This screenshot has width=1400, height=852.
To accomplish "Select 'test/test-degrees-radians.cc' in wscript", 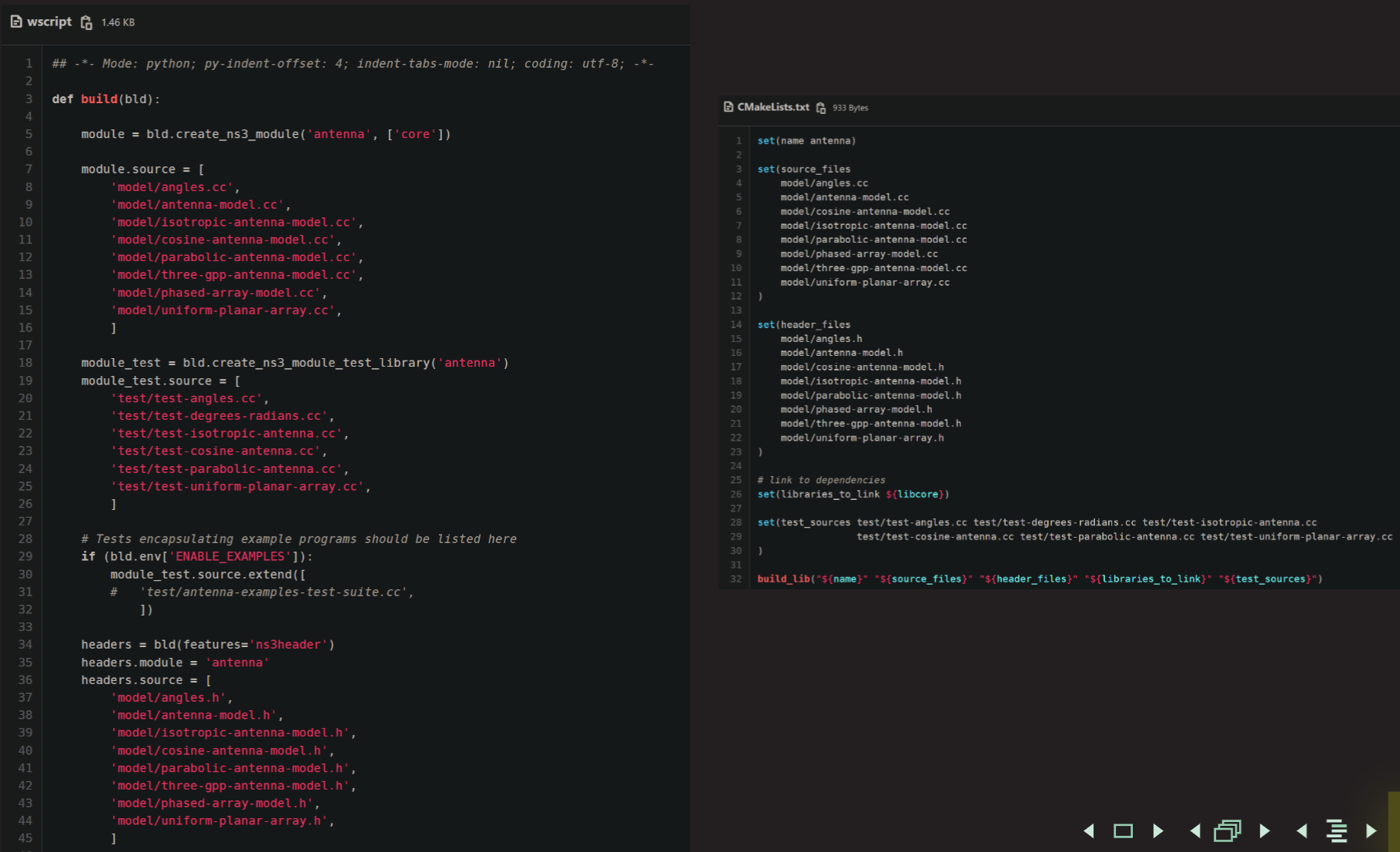I will [219, 415].
